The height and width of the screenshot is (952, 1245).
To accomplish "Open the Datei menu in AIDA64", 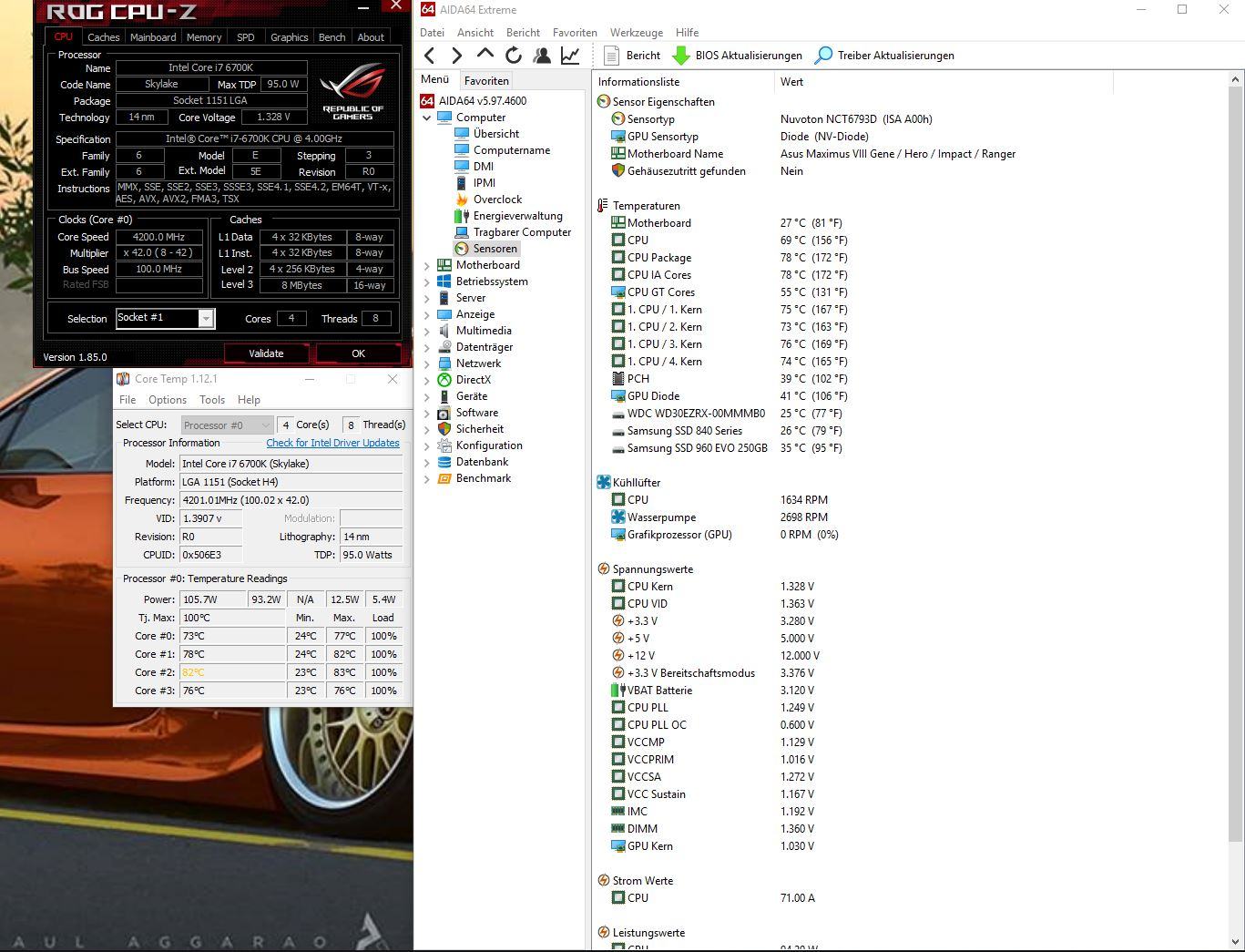I will [x=432, y=32].
